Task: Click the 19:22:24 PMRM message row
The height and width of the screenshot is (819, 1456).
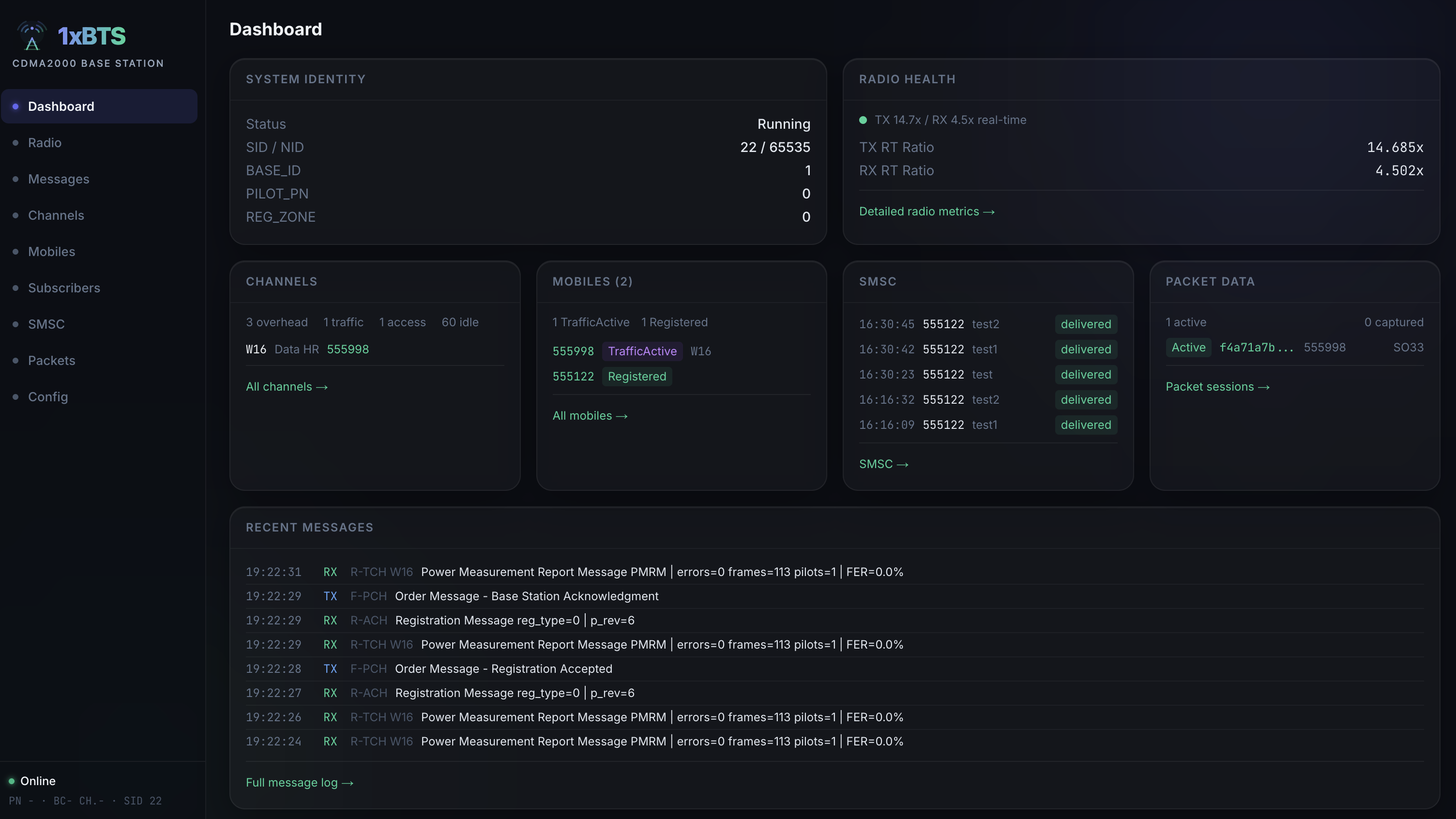Action: [x=834, y=742]
